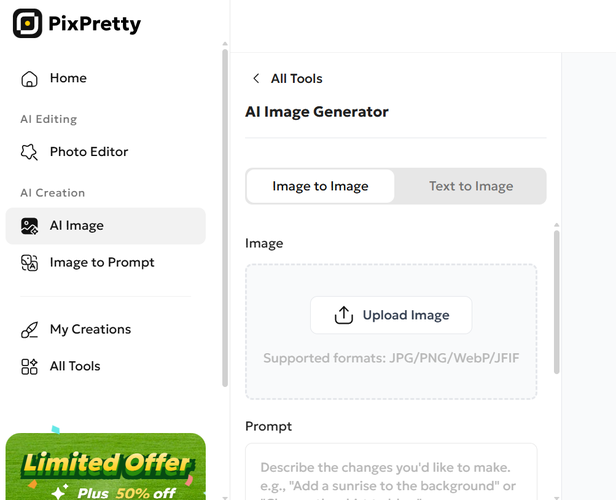Viewport: 616px width, 500px height.
Task: Click the Upload Image button
Action: pos(391,315)
